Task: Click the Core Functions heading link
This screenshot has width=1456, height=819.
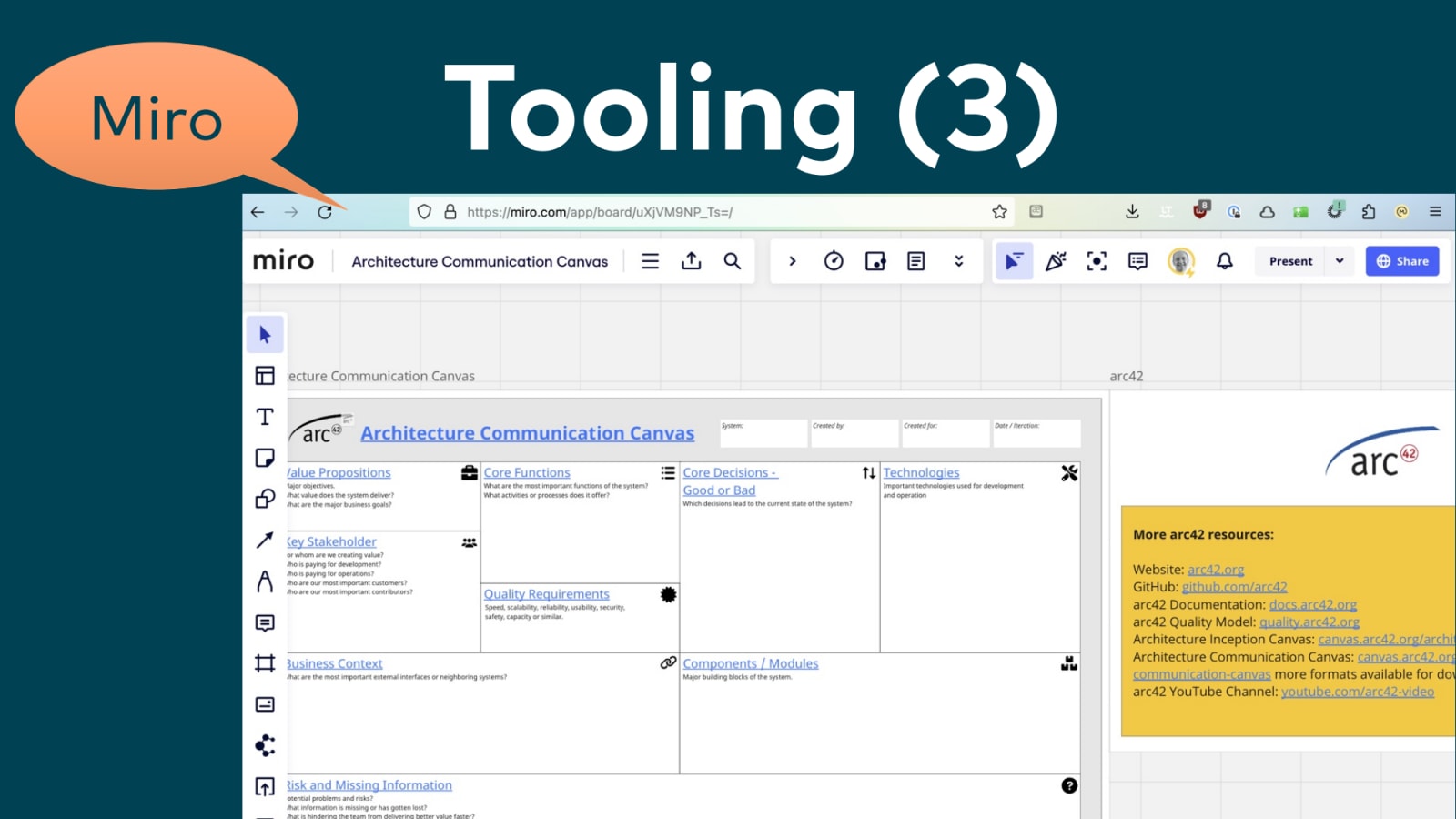Action: 527,473
